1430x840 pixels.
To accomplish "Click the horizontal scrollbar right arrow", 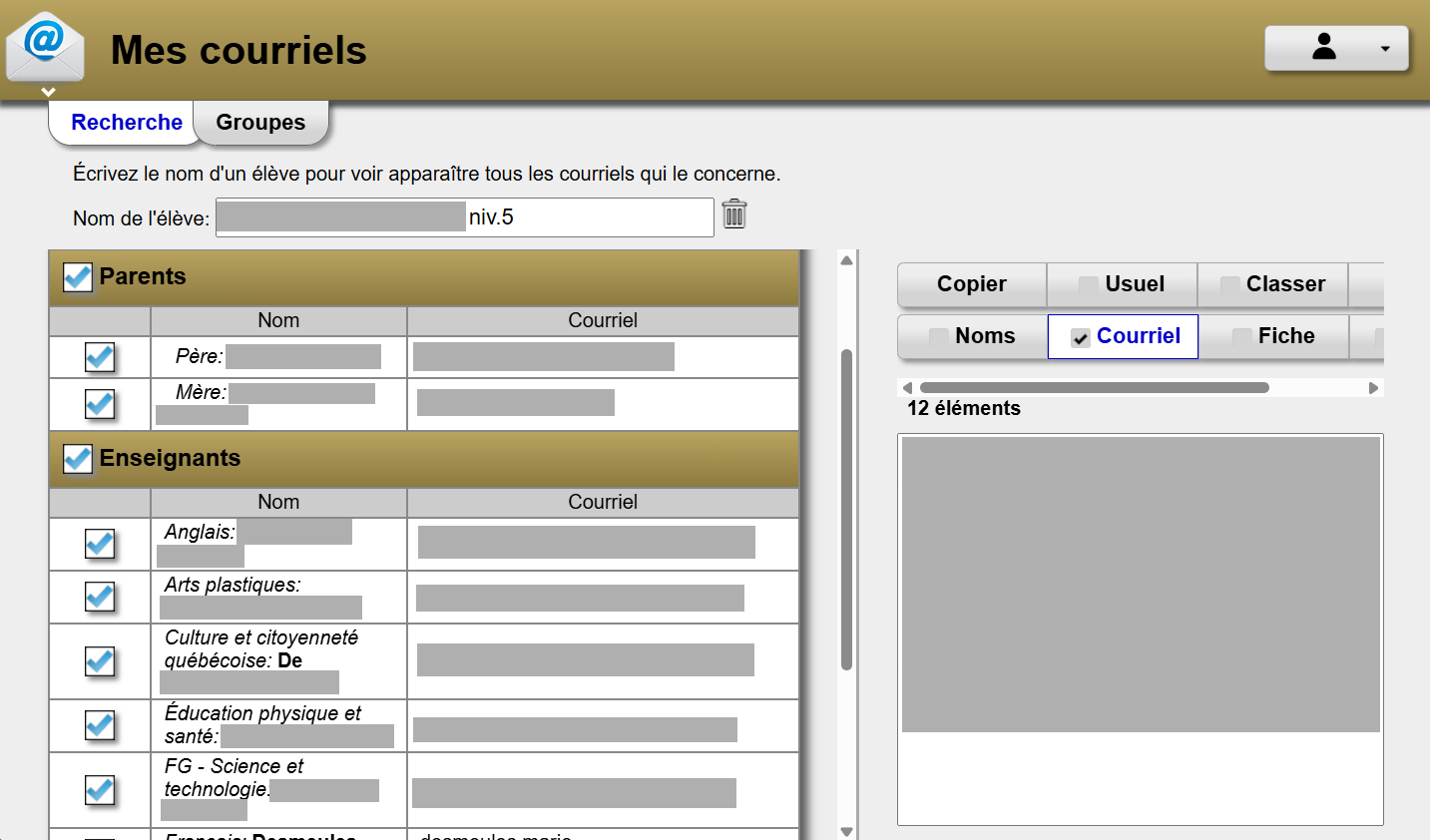I will [x=1373, y=388].
